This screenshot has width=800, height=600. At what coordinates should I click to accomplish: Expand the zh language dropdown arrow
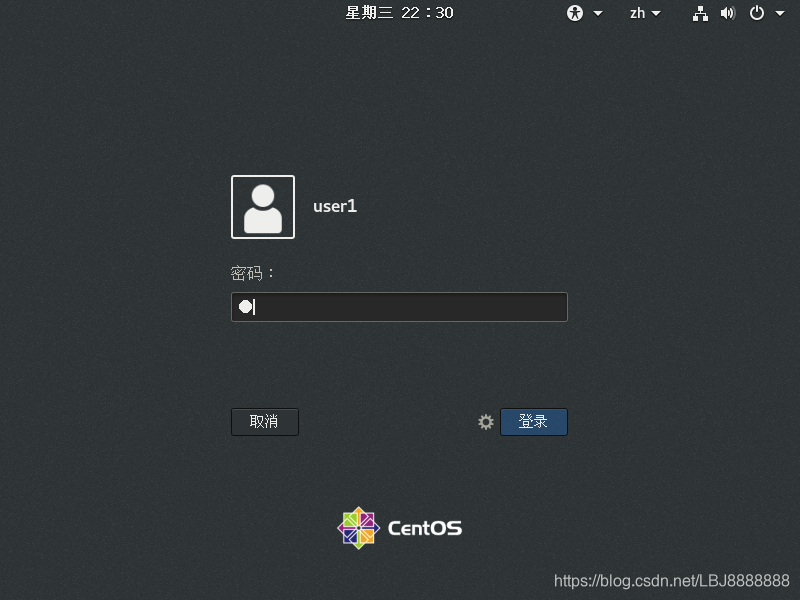pos(656,14)
